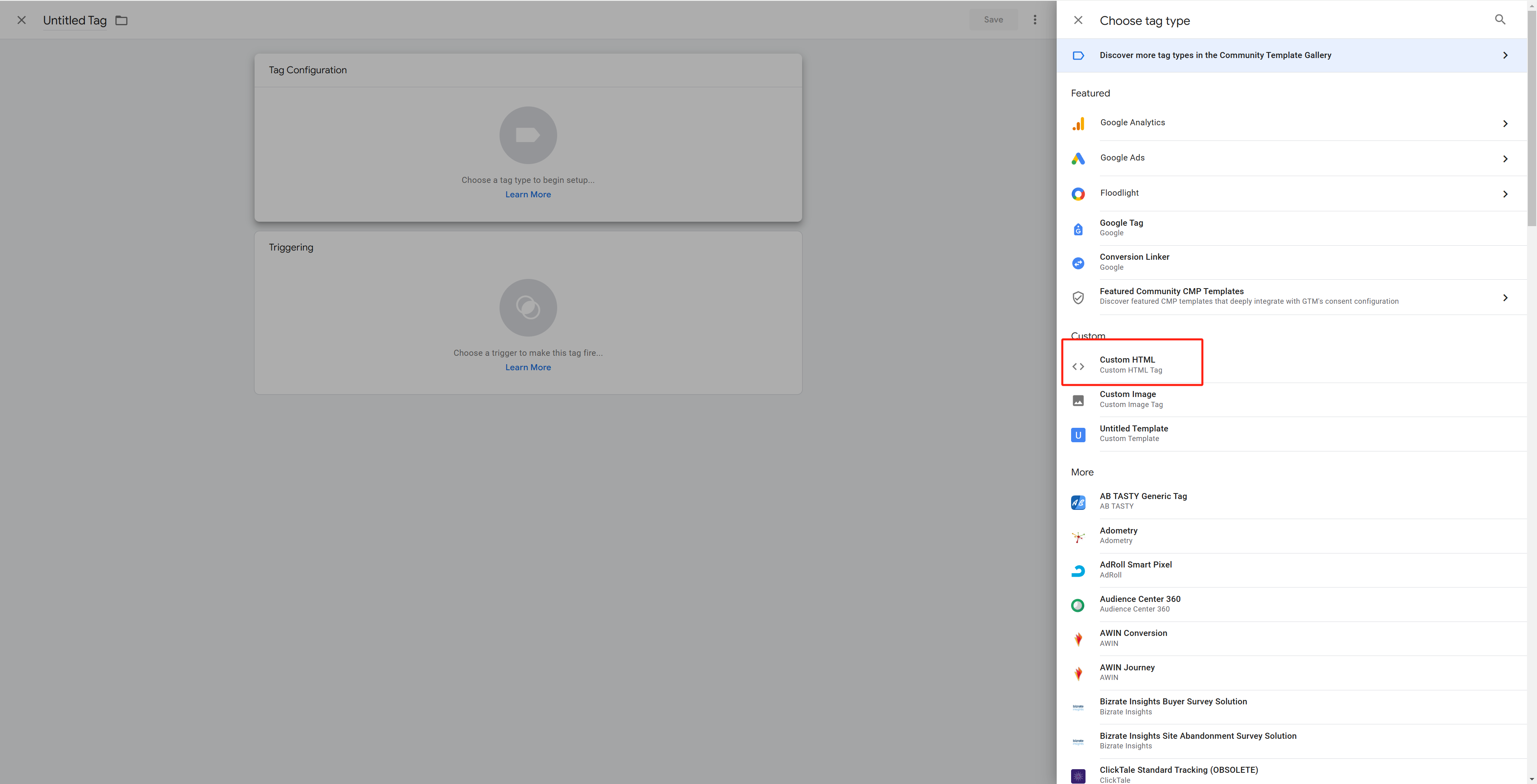Open Featured Community CMP Templates chevron
The width and height of the screenshot is (1537, 784).
click(1505, 297)
